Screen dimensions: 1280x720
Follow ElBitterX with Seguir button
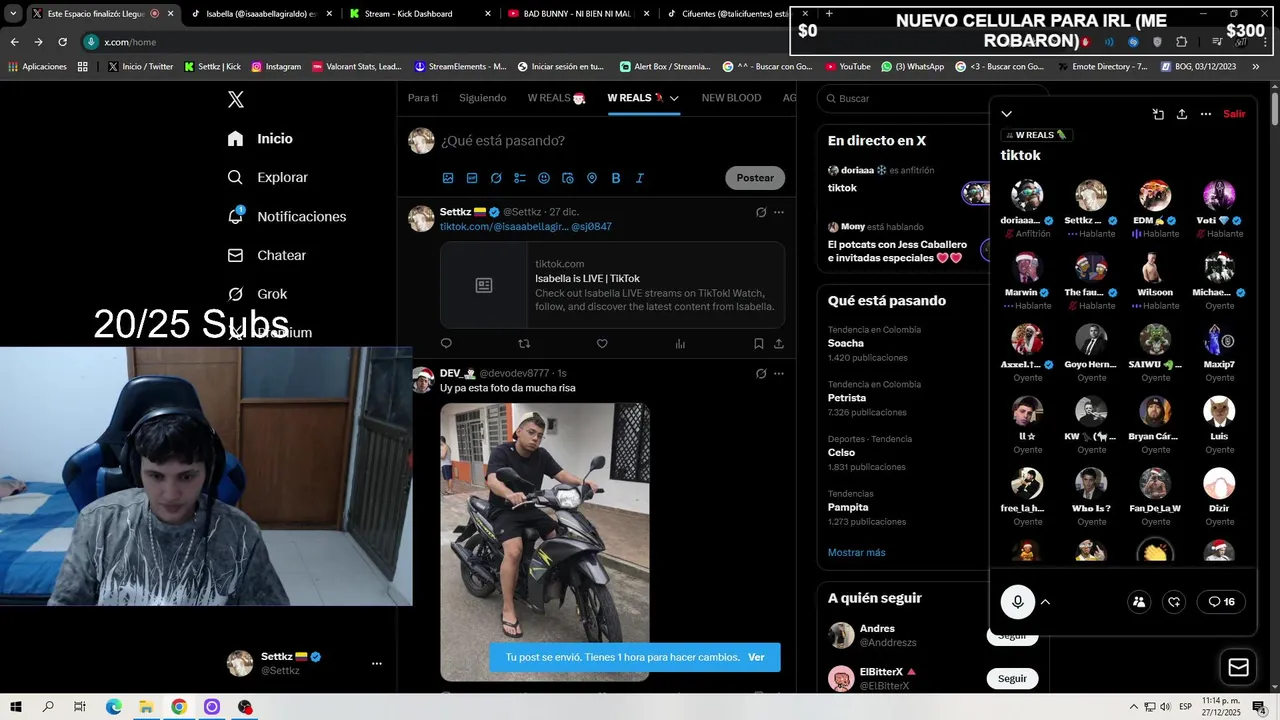click(1012, 679)
